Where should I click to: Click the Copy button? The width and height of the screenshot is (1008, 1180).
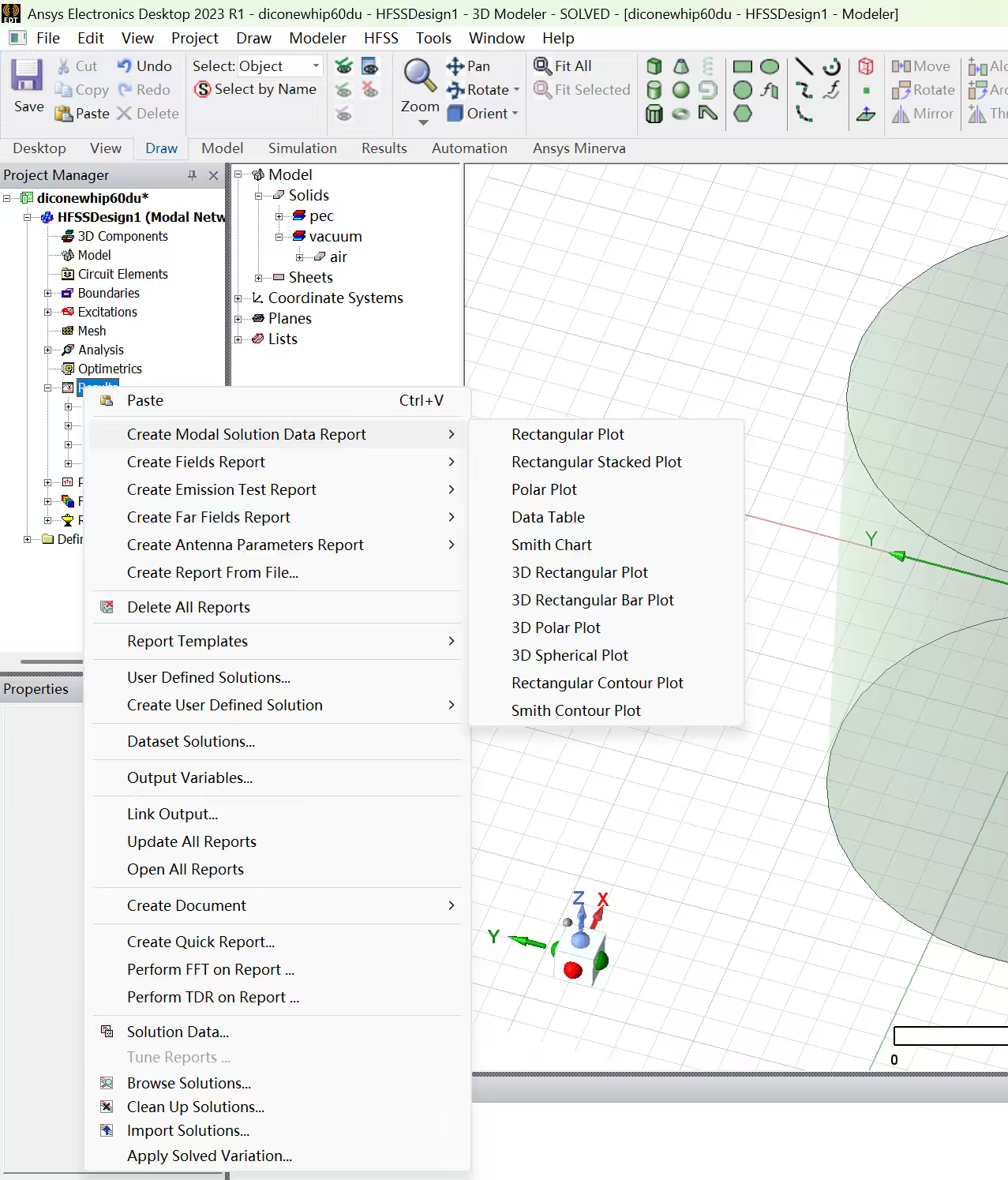(x=81, y=90)
